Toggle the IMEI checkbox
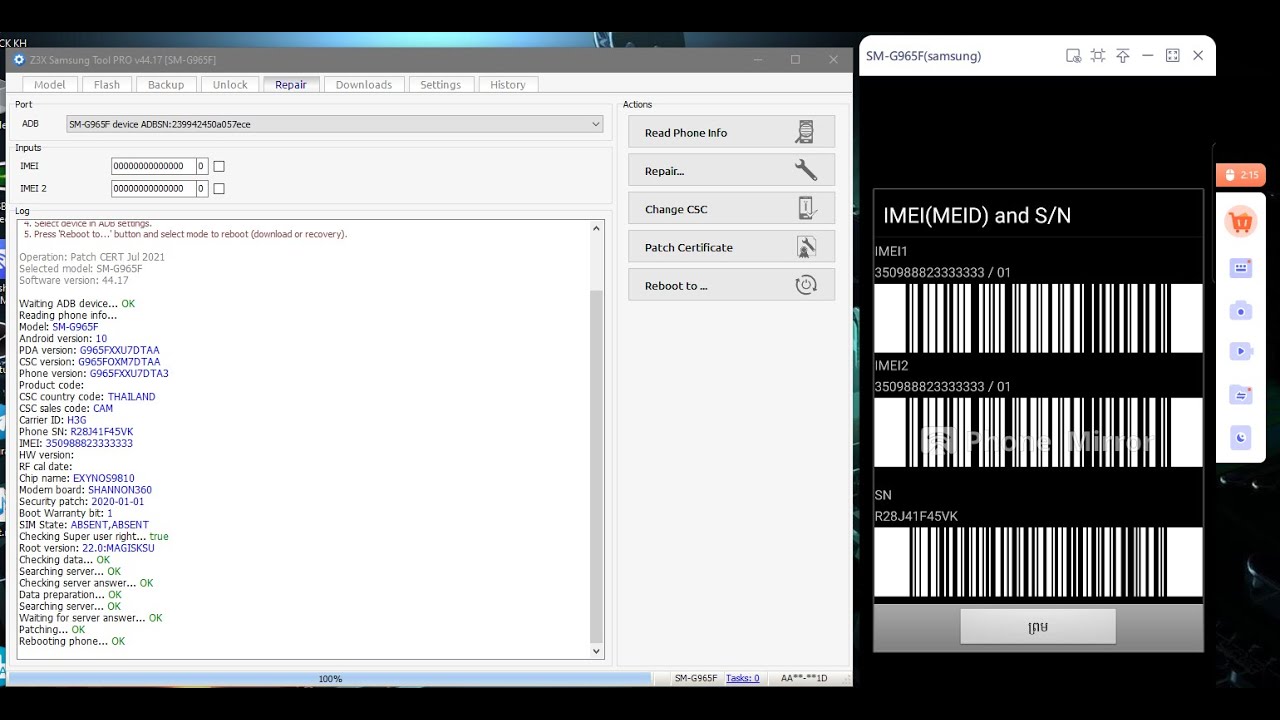 219,166
